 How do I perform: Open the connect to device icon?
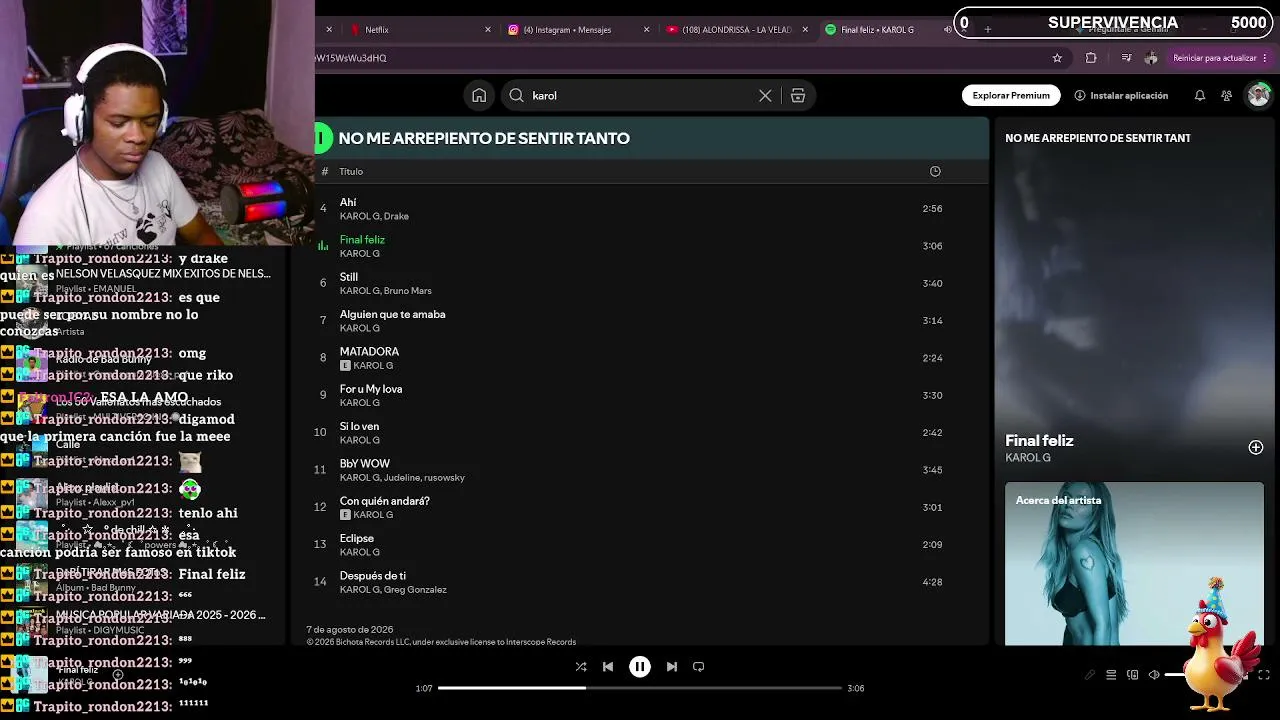(1133, 675)
